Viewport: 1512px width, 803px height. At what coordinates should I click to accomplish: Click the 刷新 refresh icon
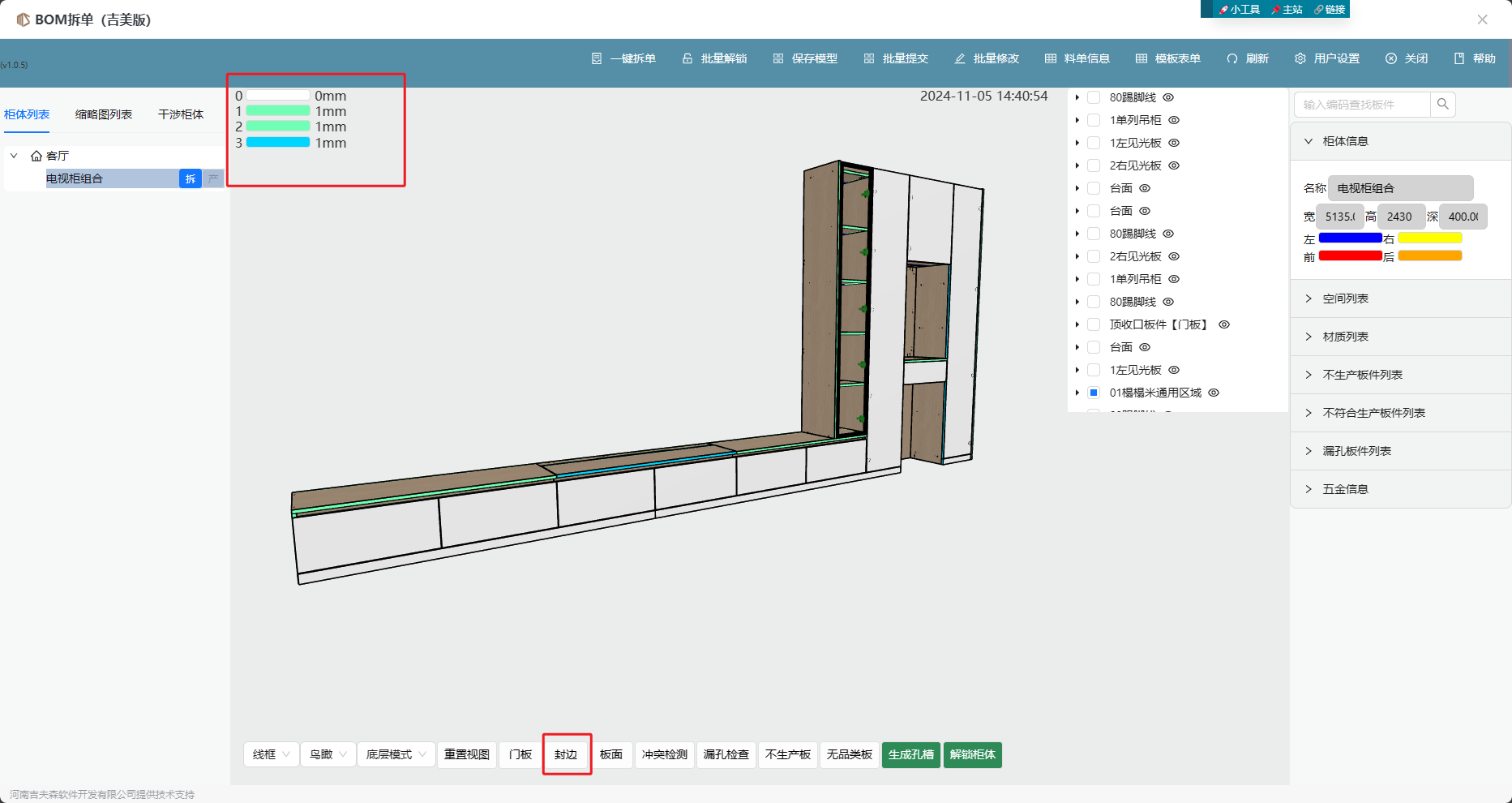(1232, 58)
